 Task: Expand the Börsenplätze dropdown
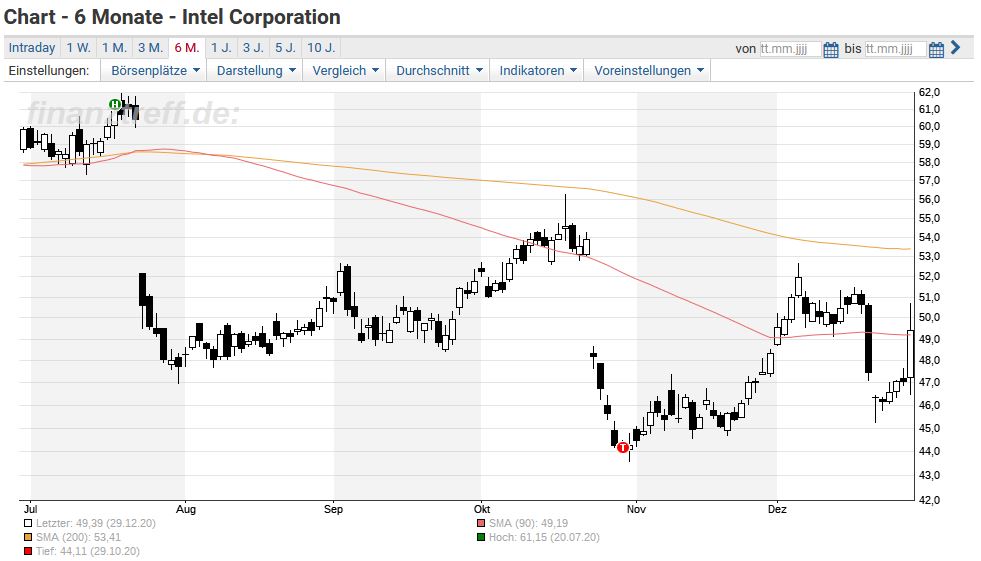(155, 71)
